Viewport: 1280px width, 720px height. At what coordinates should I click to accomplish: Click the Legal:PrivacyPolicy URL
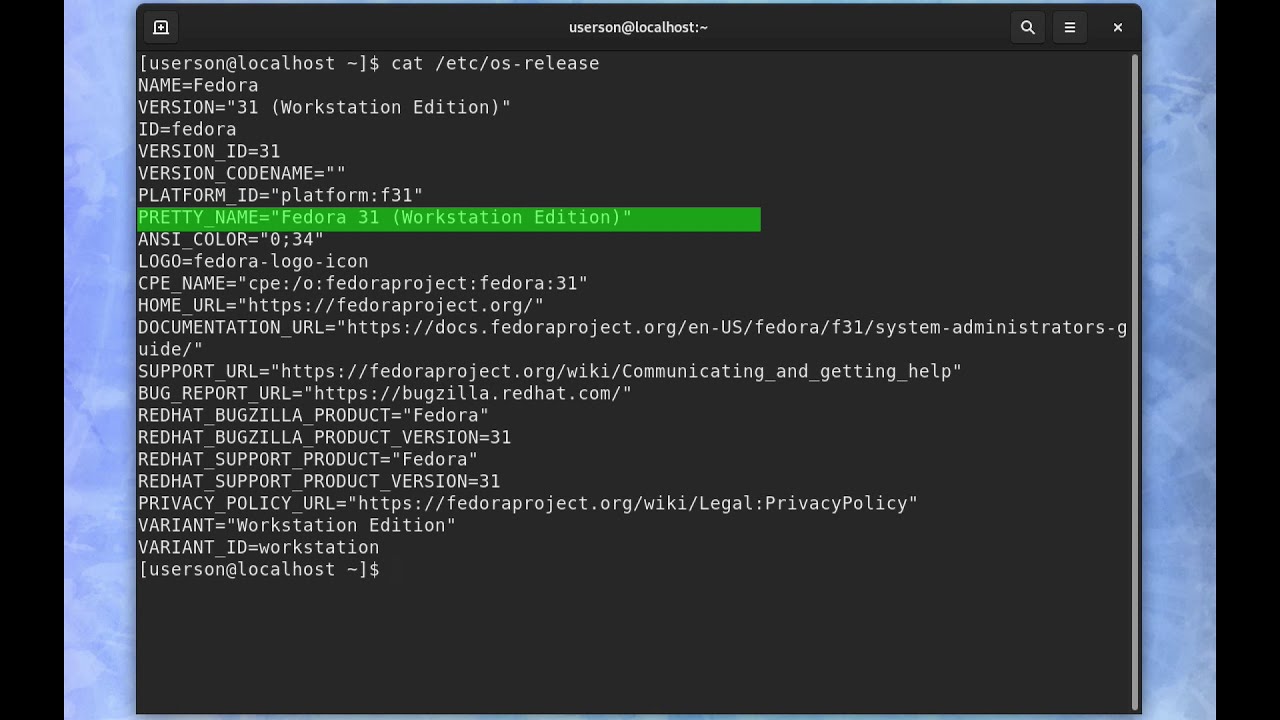(632, 504)
